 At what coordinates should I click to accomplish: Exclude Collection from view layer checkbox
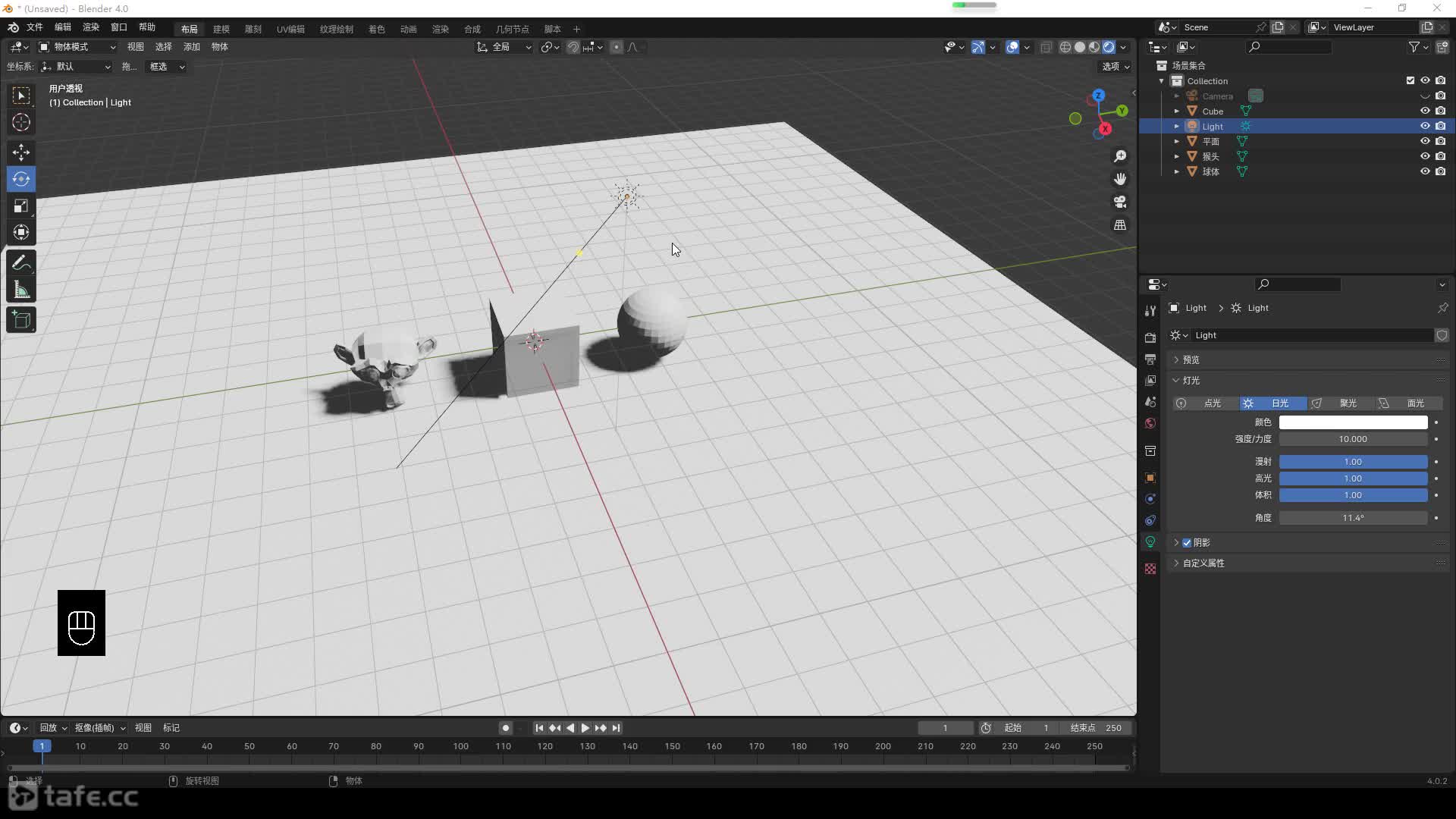tap(1410, 80)
